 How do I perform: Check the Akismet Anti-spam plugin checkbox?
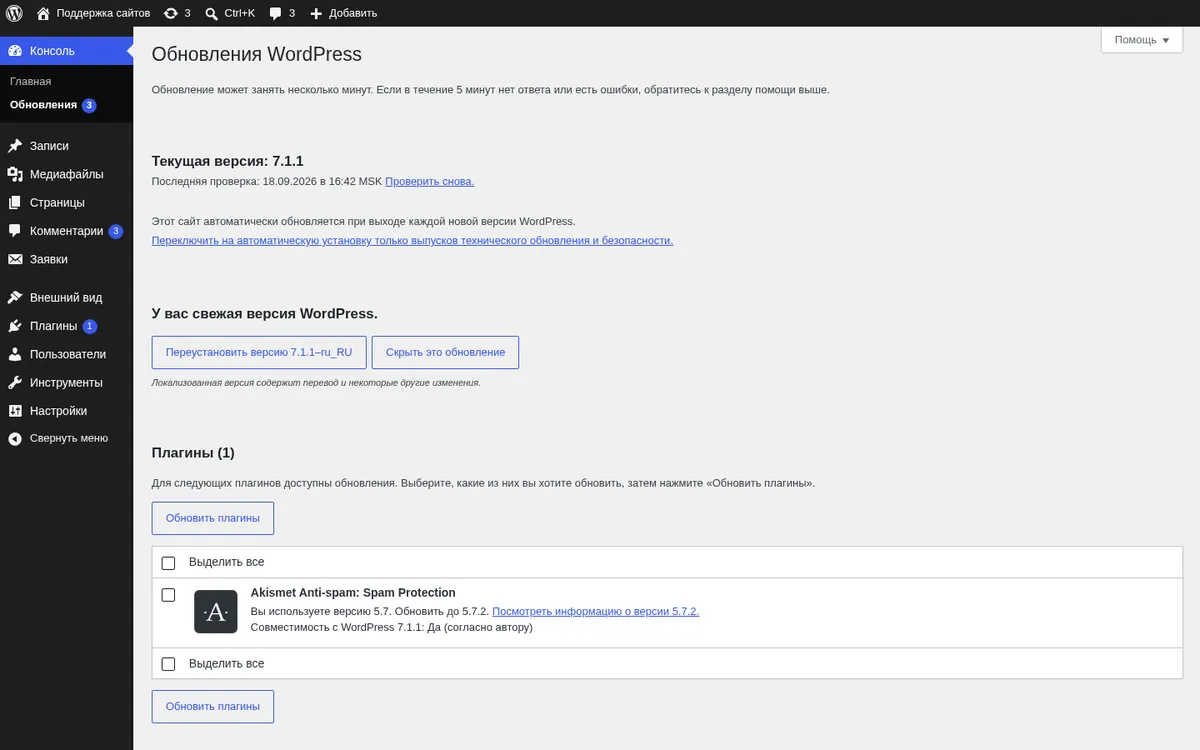(168, 595)
